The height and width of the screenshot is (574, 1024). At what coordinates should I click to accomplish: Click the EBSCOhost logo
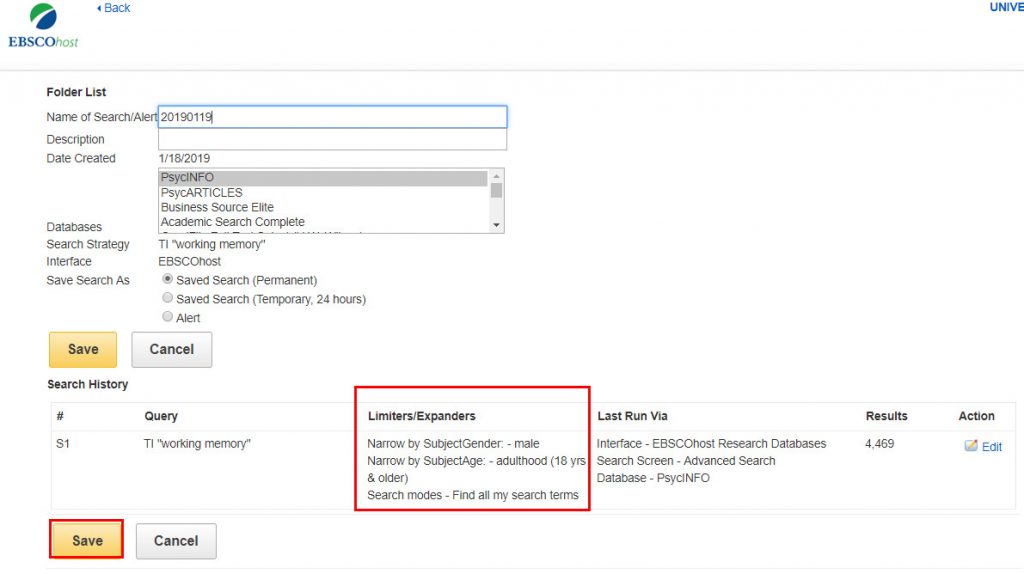click(x=43, y=25)
